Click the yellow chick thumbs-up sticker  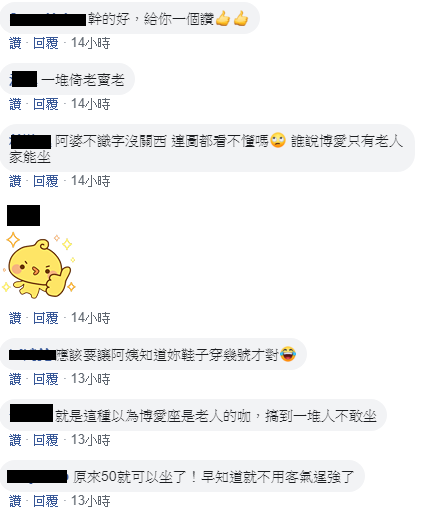pos(39,266)
